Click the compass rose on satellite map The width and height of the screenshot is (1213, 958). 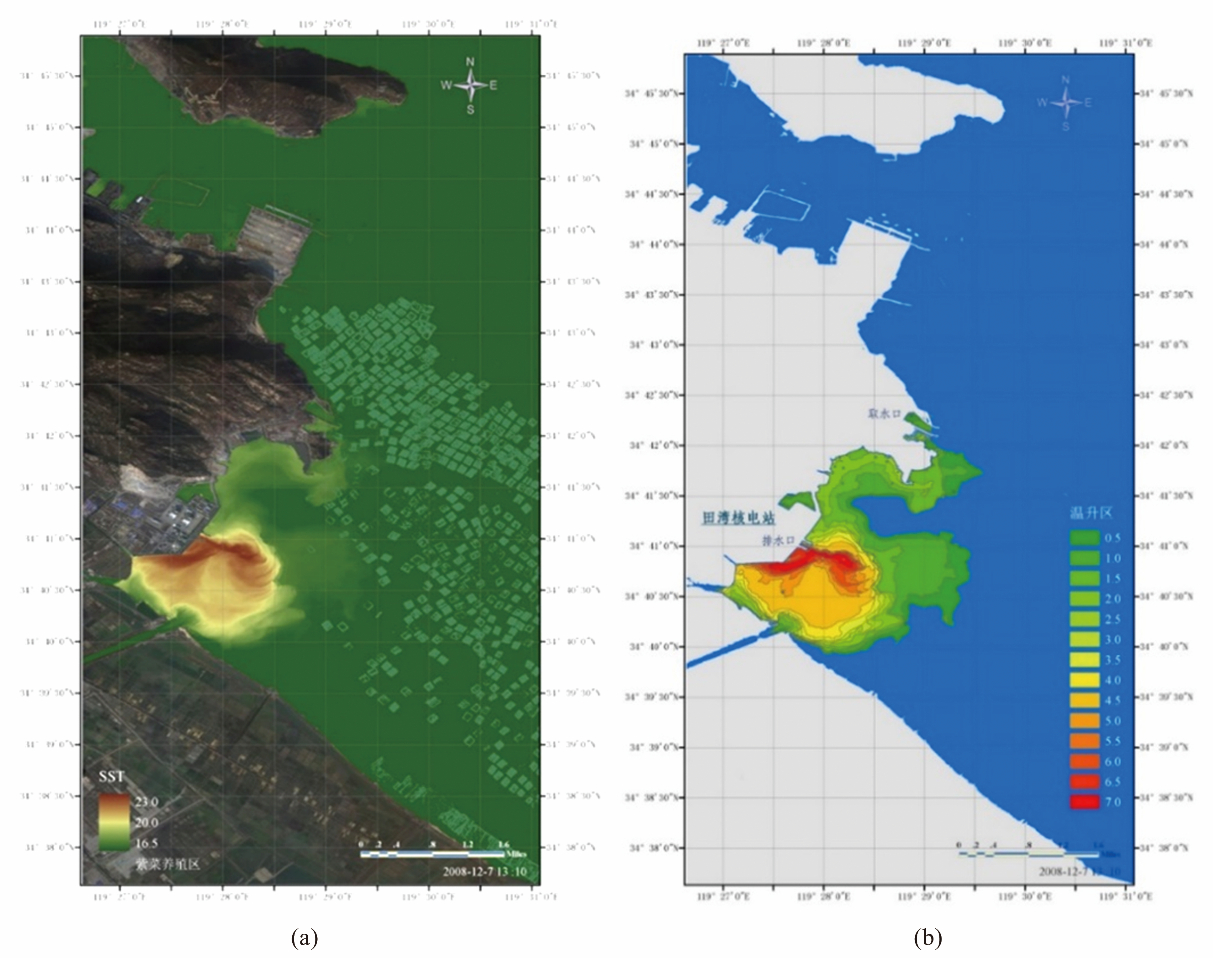click(470, 86)
